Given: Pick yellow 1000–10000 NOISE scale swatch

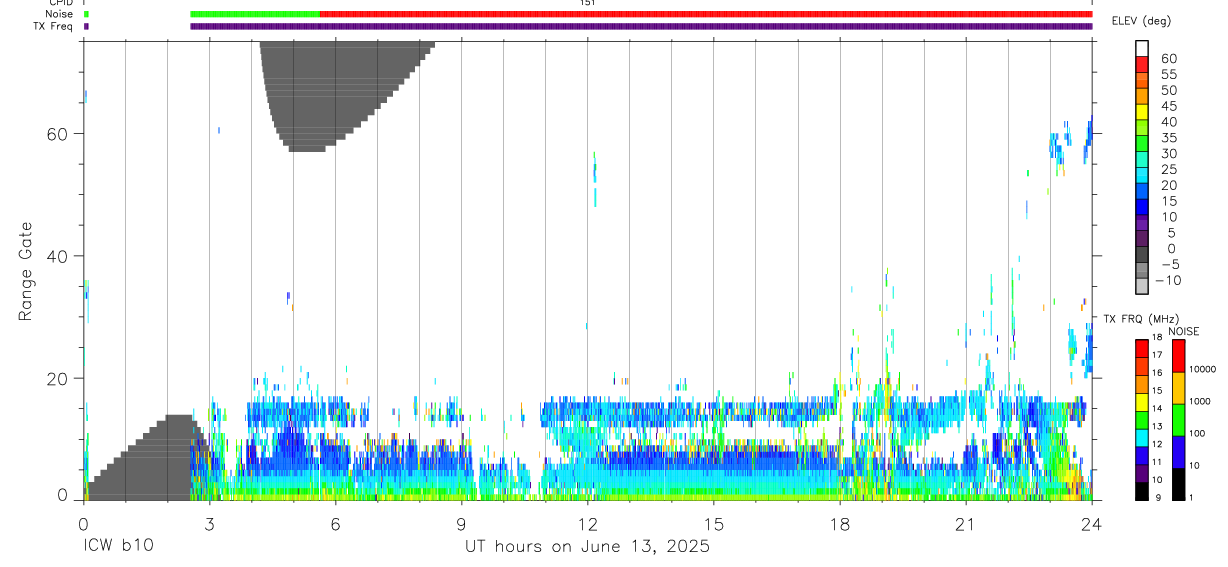Looking at the screenshot, I should coord(1178,387).
